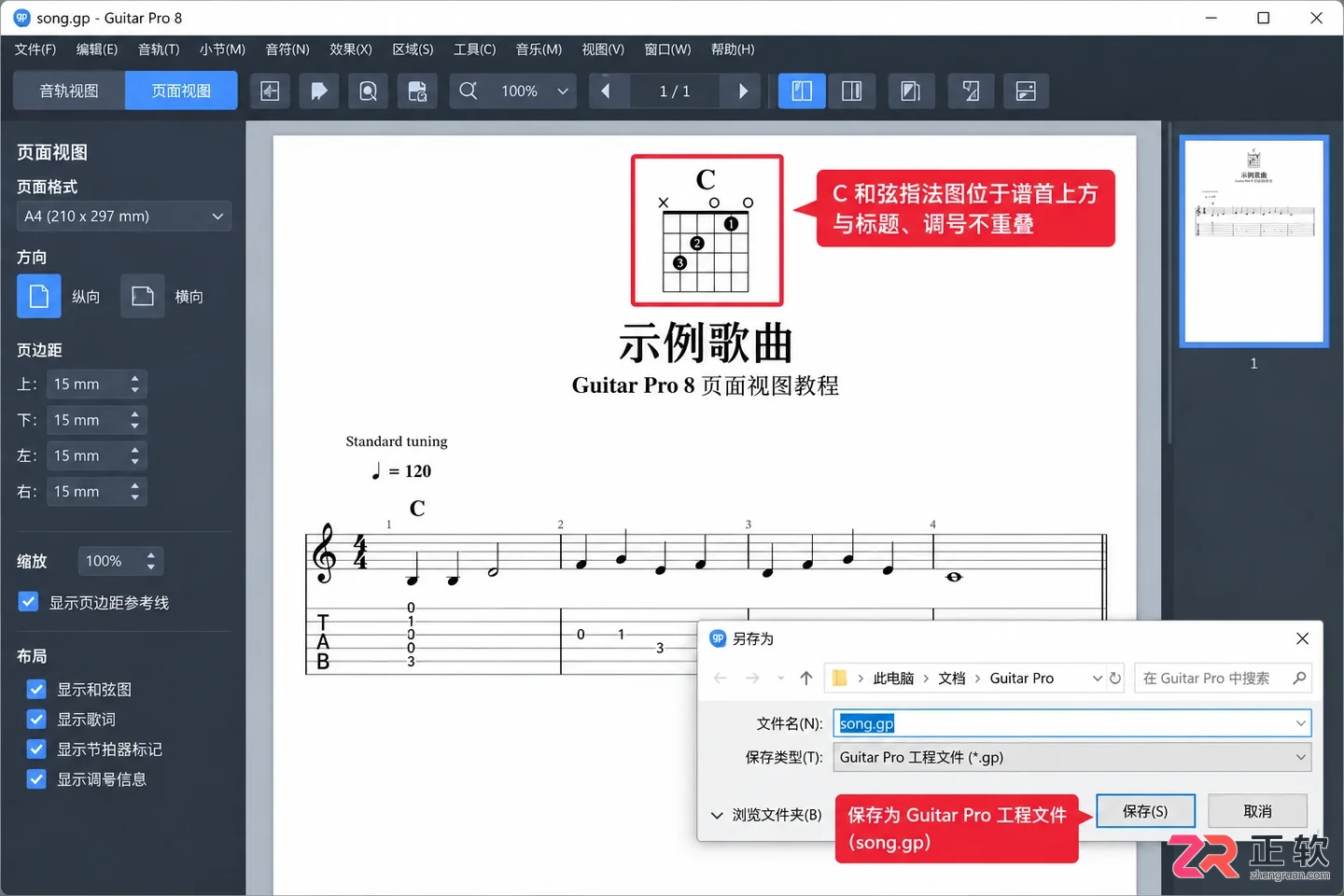Expand the A4 页面格式 dropdown
This screenshot has width=1344, height=896.
click(124, 216)
